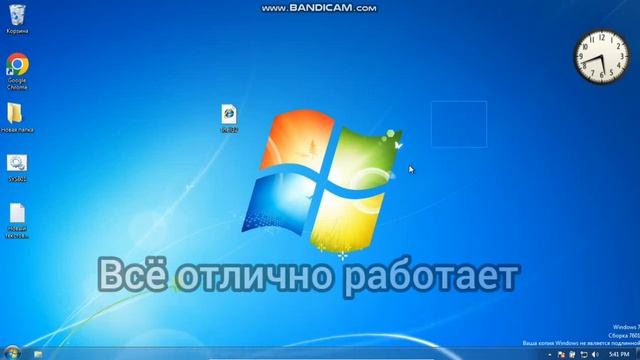The height and width of the screenshot is (360, 640).
Task: Click the Show Desktop strip at taskbar end
Action: [638, 354]
